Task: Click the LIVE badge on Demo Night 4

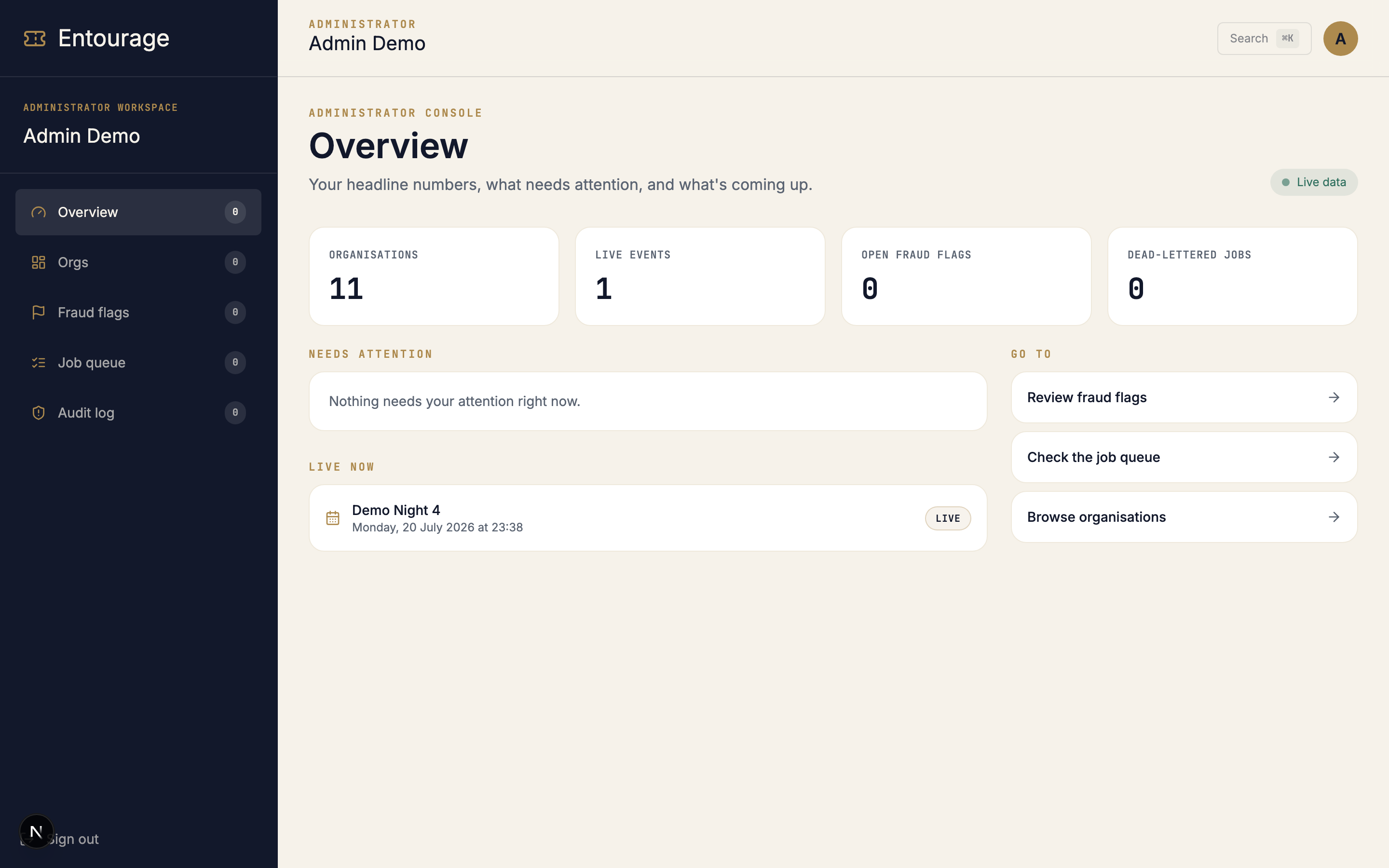Action: tap(948, 518)
